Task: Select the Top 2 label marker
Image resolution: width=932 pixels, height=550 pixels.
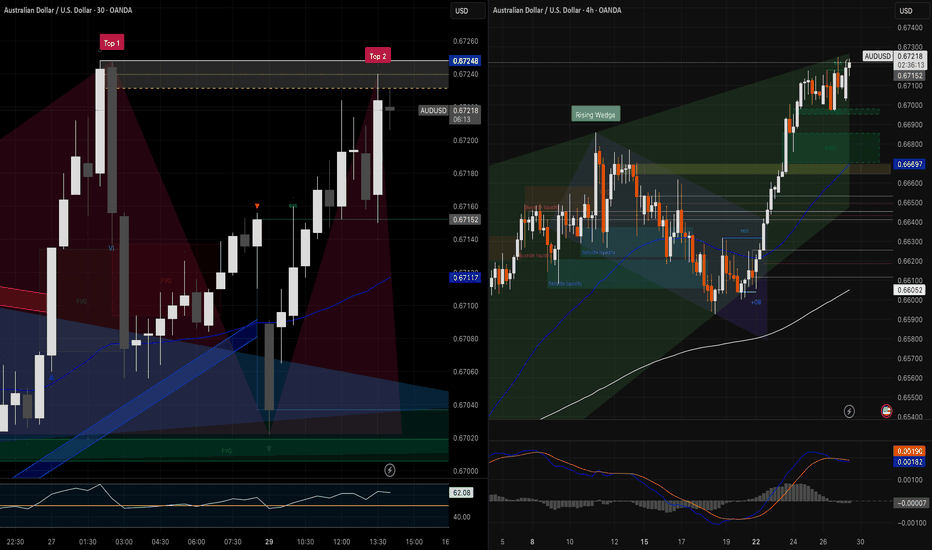Action: (377, 57)
